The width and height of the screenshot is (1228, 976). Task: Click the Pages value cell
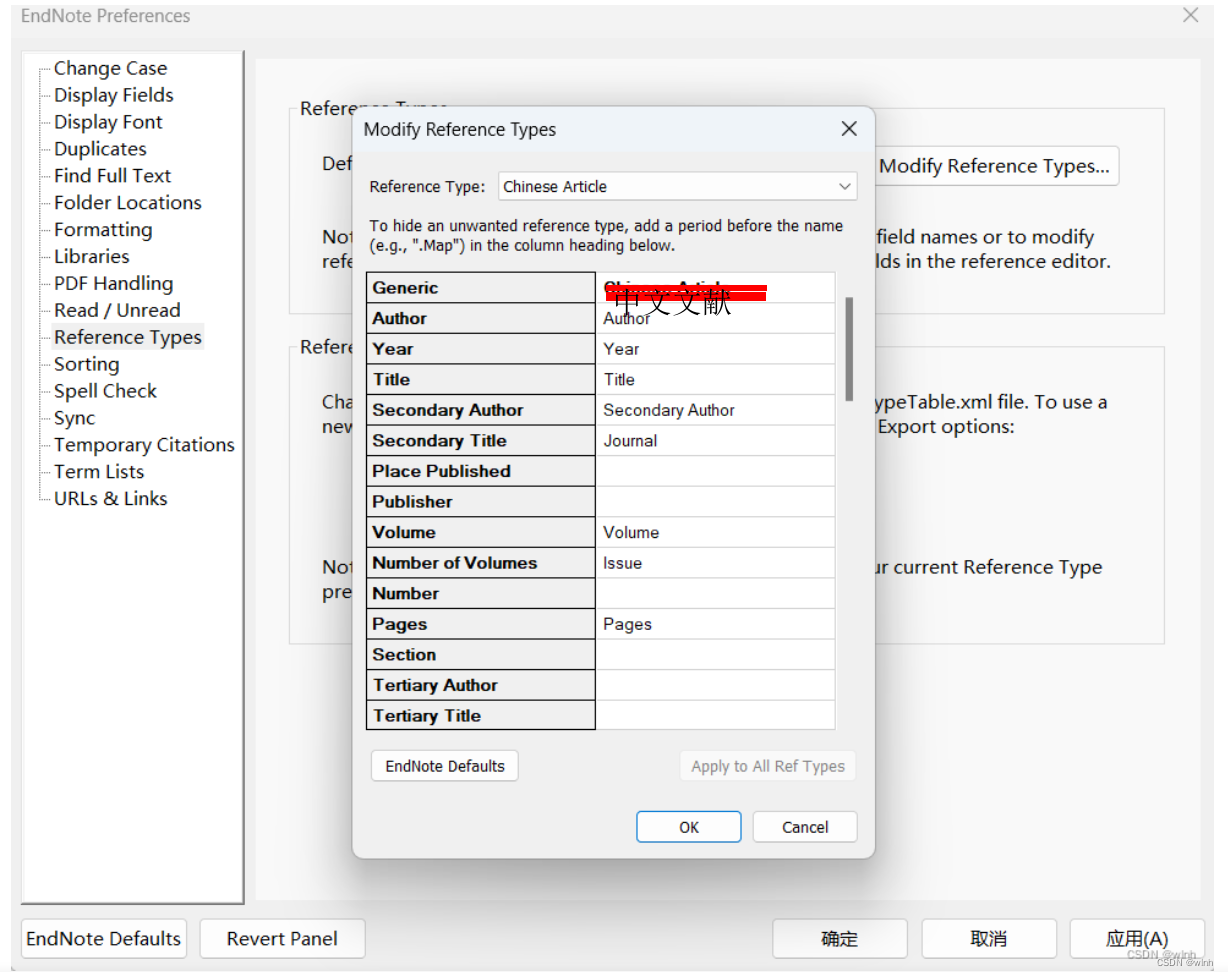coord(716,624)
